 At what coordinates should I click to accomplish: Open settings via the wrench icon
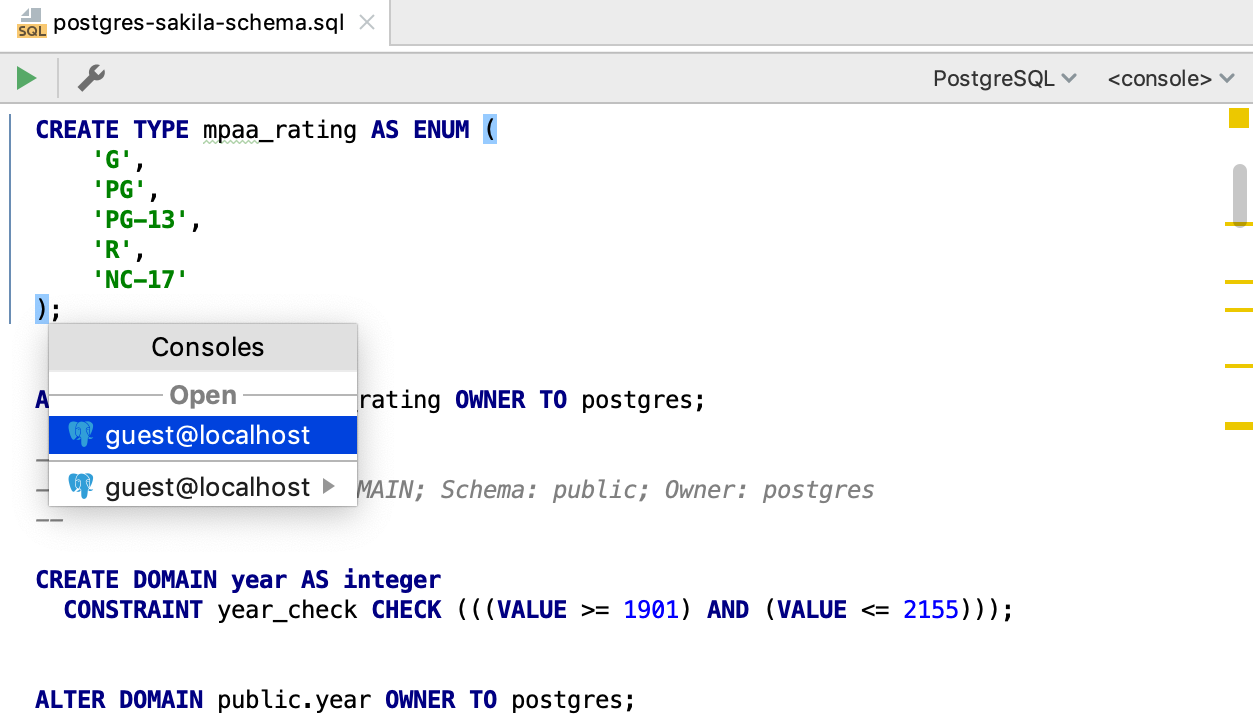click(91, 77)
